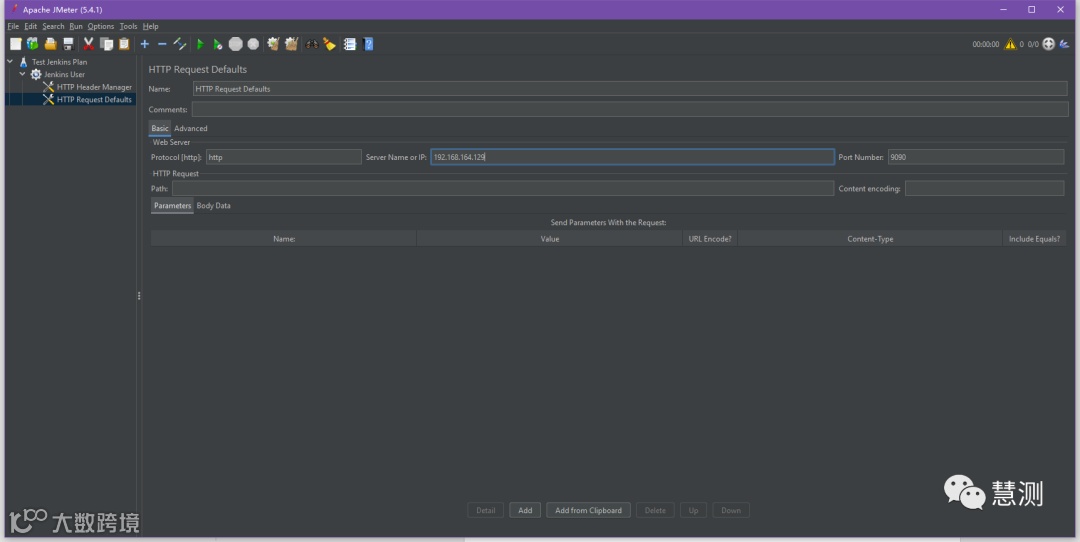This screenshot has height=542, width=1080.
Task: Click the Clear results icon
Action: coord(273,44)
